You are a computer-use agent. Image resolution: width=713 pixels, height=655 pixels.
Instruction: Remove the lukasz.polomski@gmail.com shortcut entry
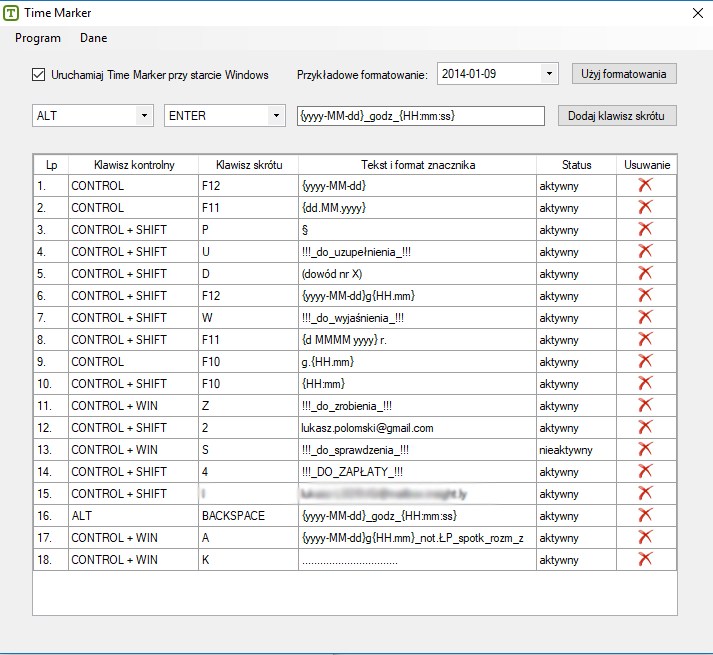point(645,427)
